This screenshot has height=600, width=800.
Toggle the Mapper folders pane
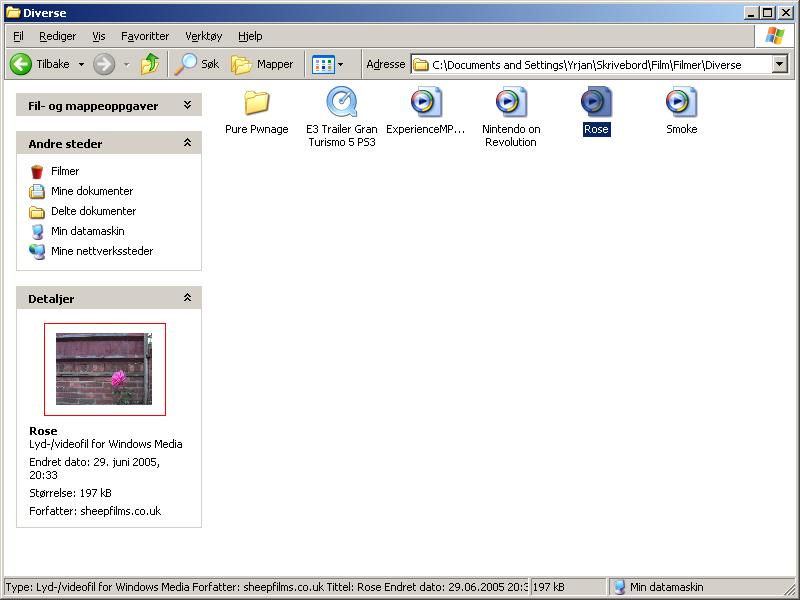tap(263, 64)
